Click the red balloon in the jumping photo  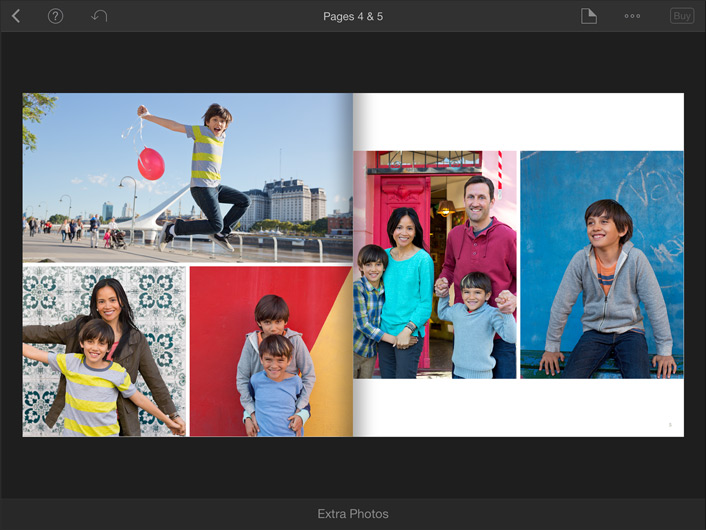151,164
